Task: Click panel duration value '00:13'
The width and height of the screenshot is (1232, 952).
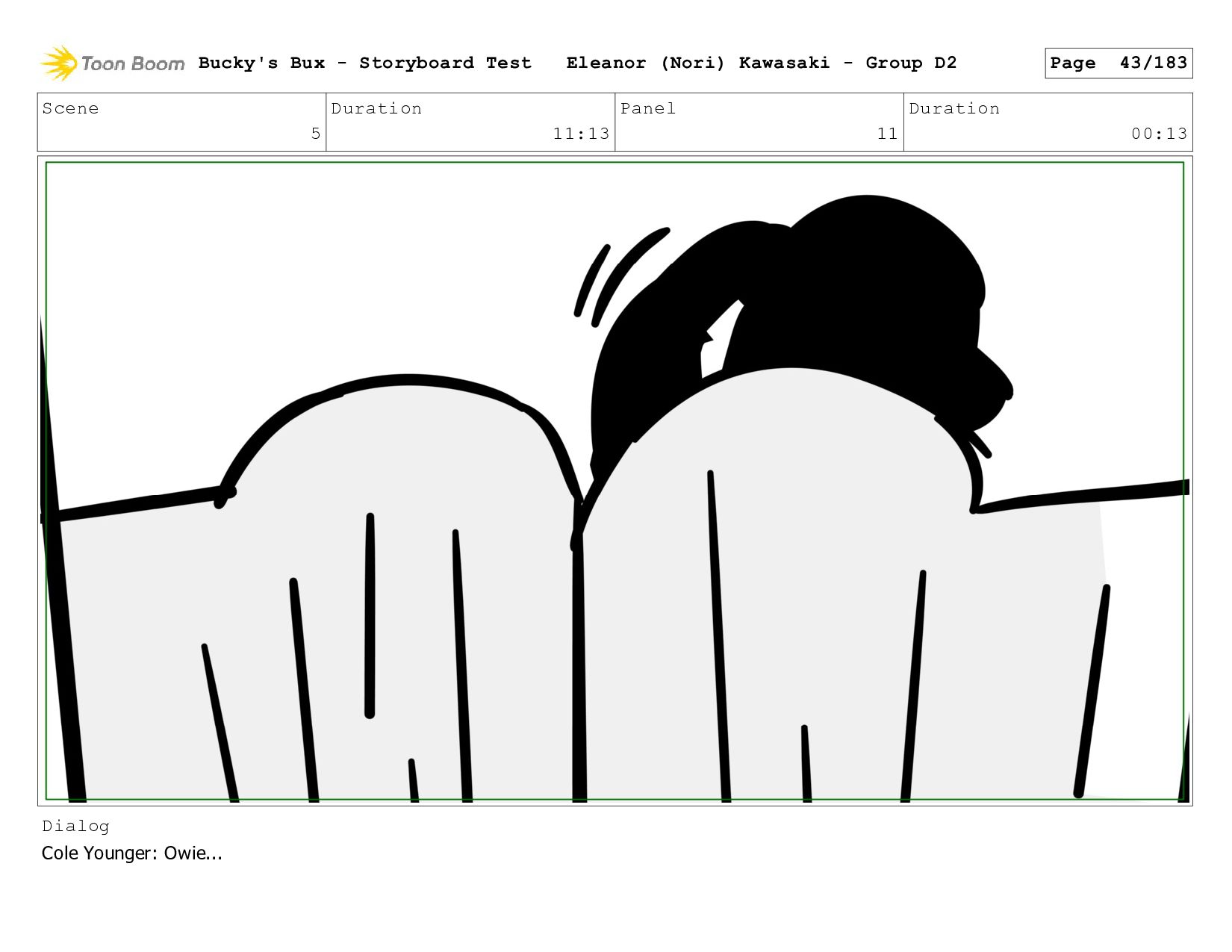Action: pos(1159,134)
